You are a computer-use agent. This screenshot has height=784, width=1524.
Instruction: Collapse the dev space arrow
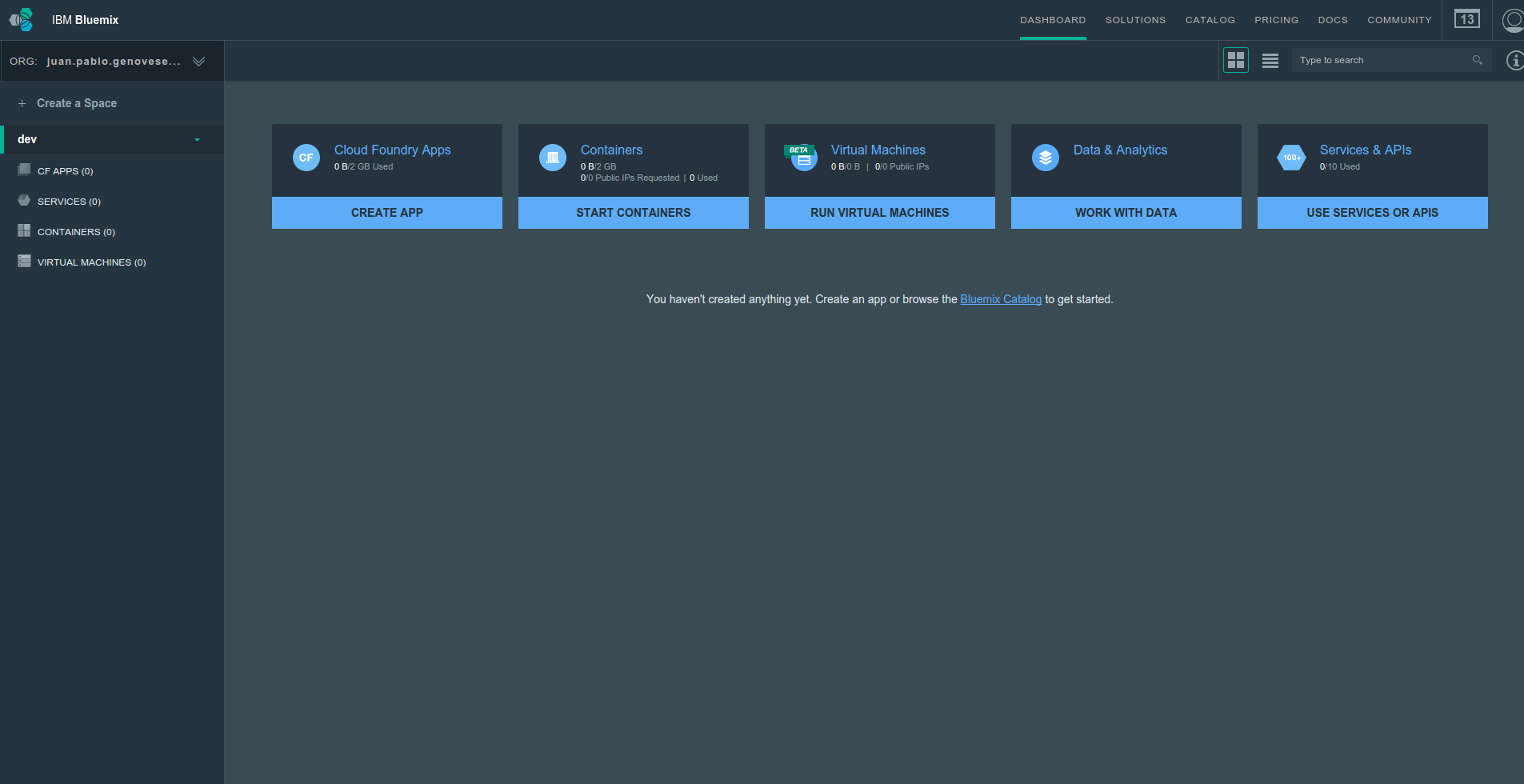click(197, 140)
